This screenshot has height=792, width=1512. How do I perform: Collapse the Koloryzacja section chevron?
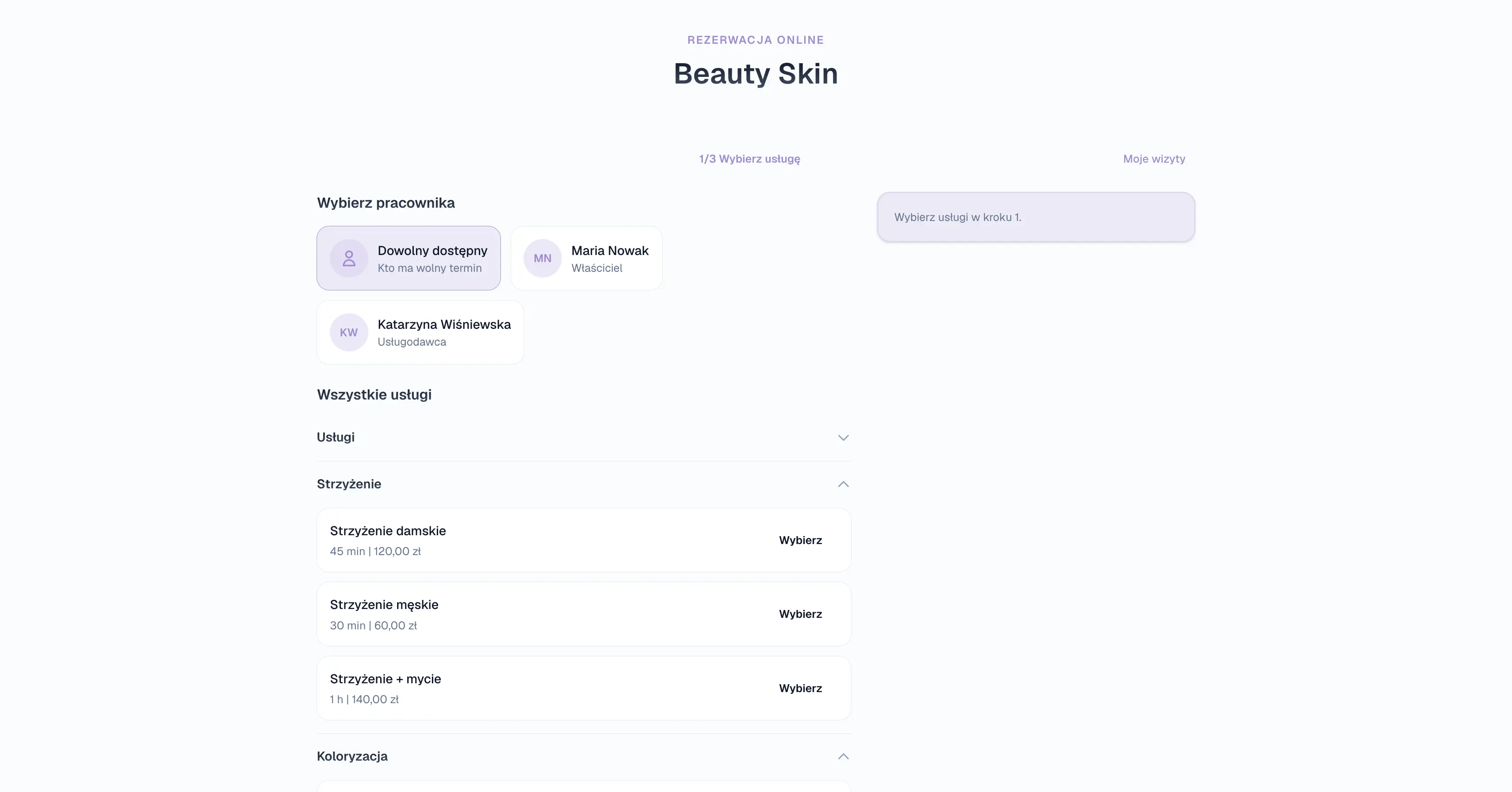(x=843, y=756)
